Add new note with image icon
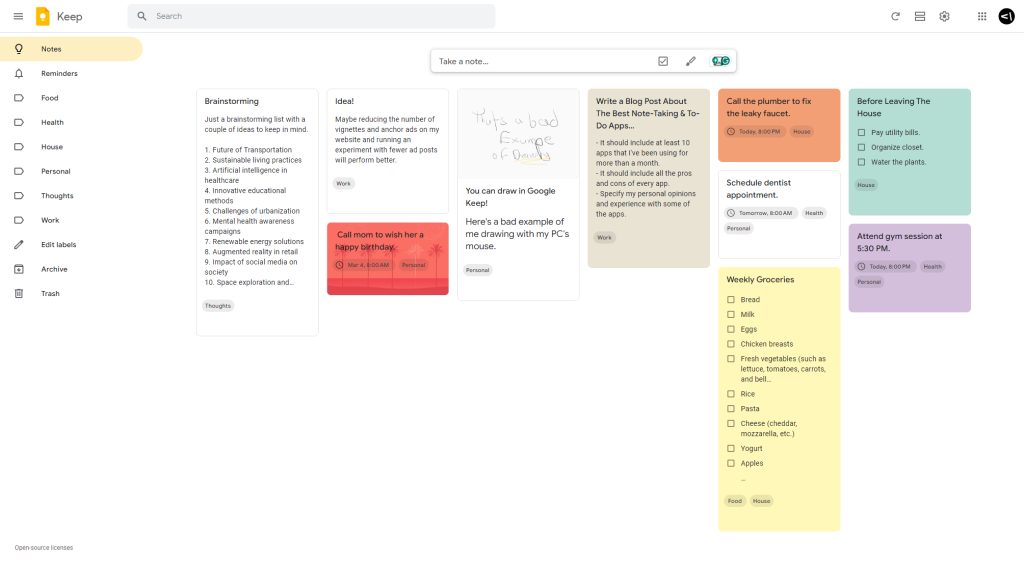Viewport: 1024px width, 561px height. tap(720, 61)
